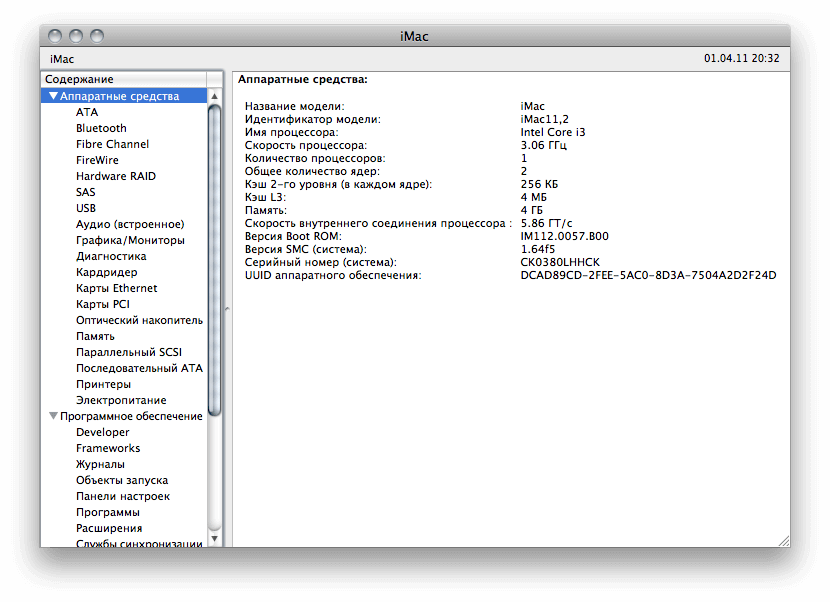The width and height of the screenshot is (830, 602).
Task: Select FireWire in the sidebar
Action: pyautogui.click(x=97, y=160)
